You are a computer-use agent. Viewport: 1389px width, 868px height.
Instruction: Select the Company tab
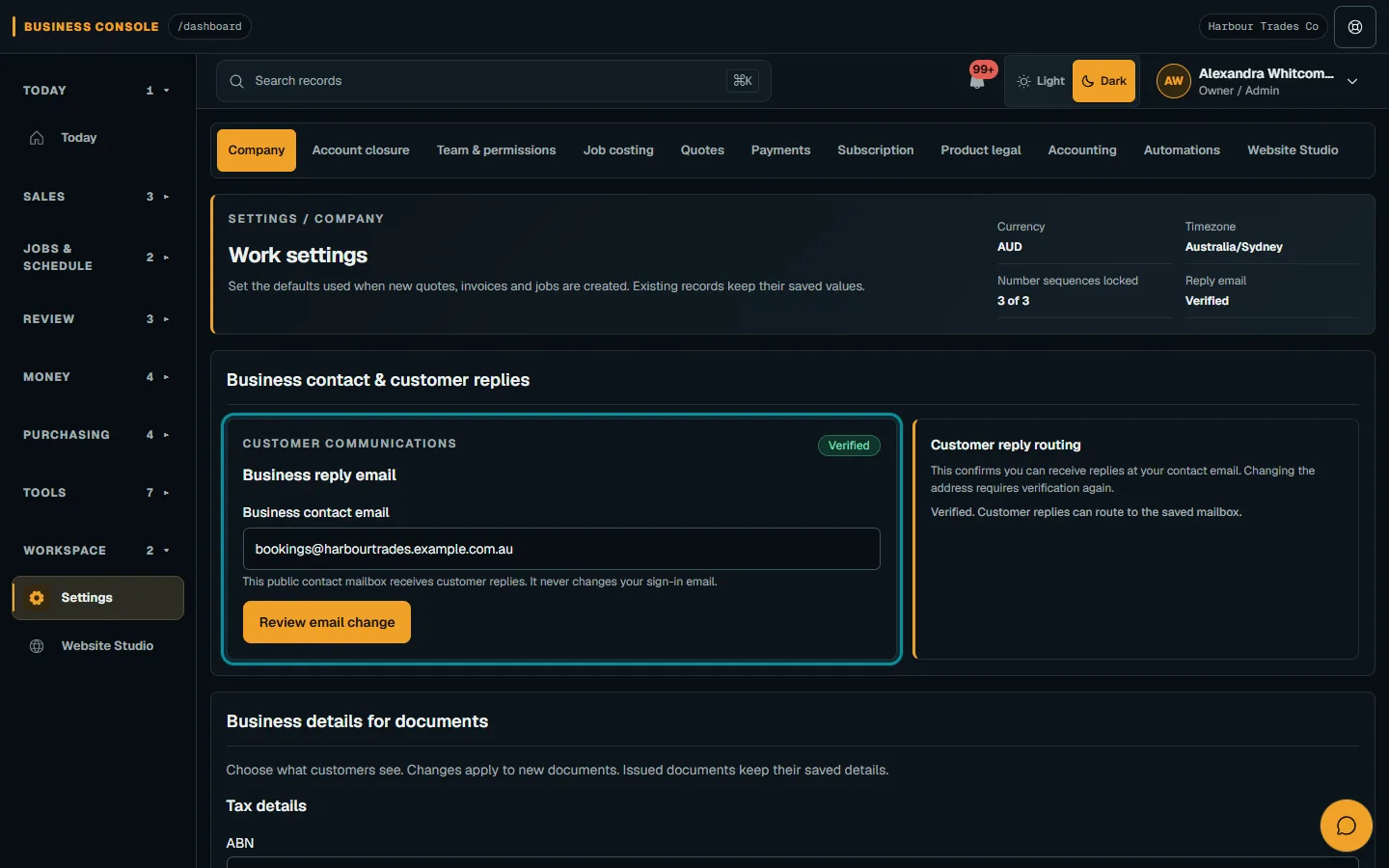pyautogui.click(x=257, y=150)
